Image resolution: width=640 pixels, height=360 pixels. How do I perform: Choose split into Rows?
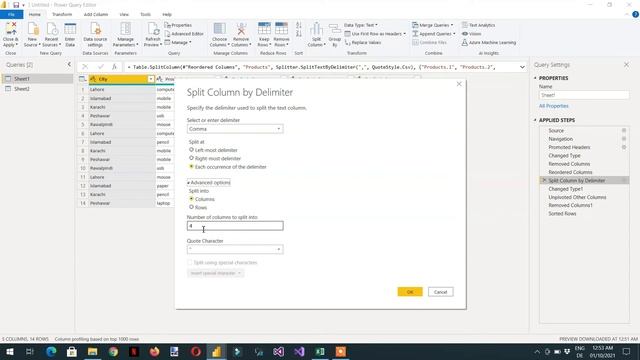pos(191,207)
